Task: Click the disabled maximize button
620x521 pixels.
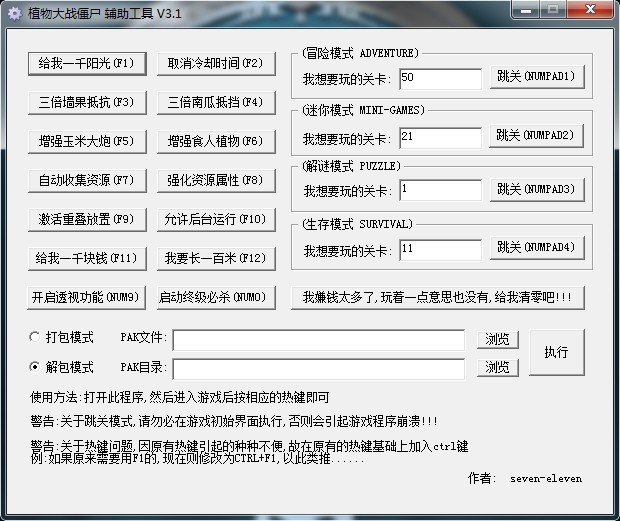Action: tap(553, 9)
